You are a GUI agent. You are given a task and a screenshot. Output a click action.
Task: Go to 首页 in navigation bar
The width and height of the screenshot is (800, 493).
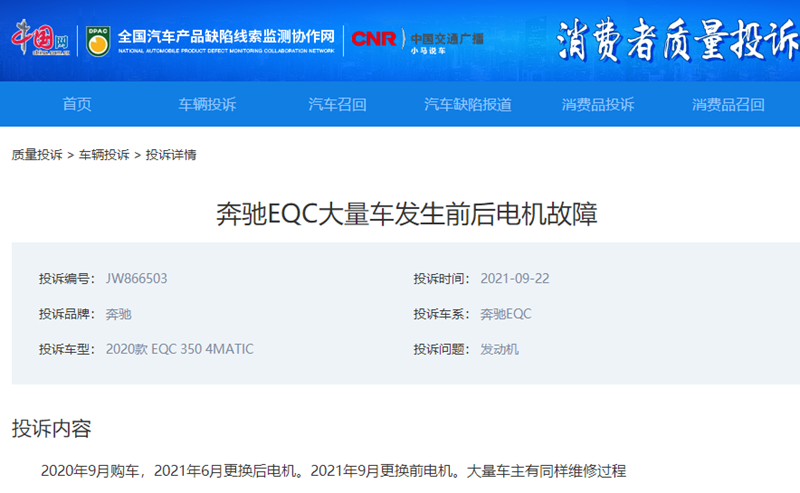point(77,104)
